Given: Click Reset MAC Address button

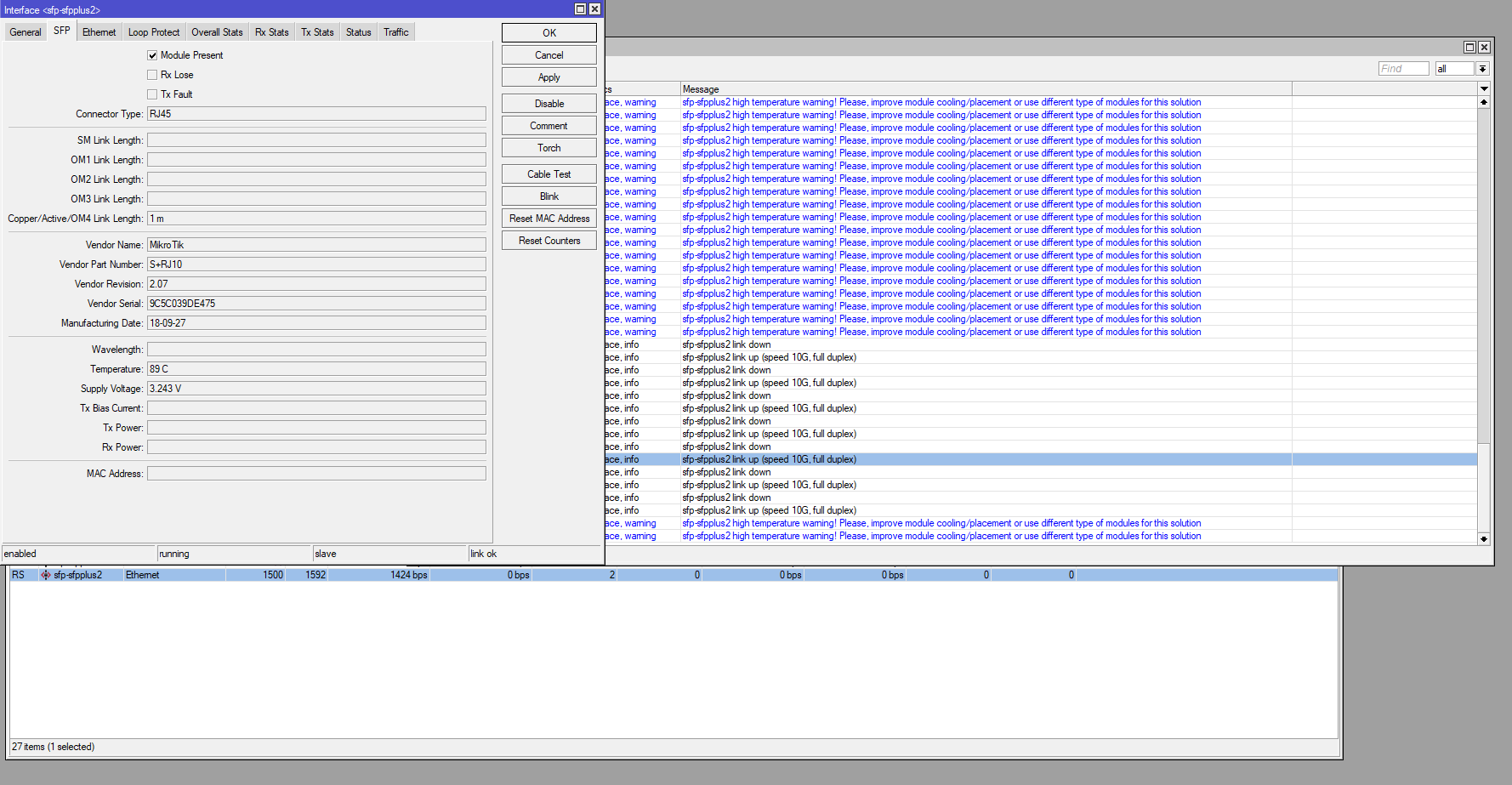Looking at the screenshot, I should click(x=549, y=219).
